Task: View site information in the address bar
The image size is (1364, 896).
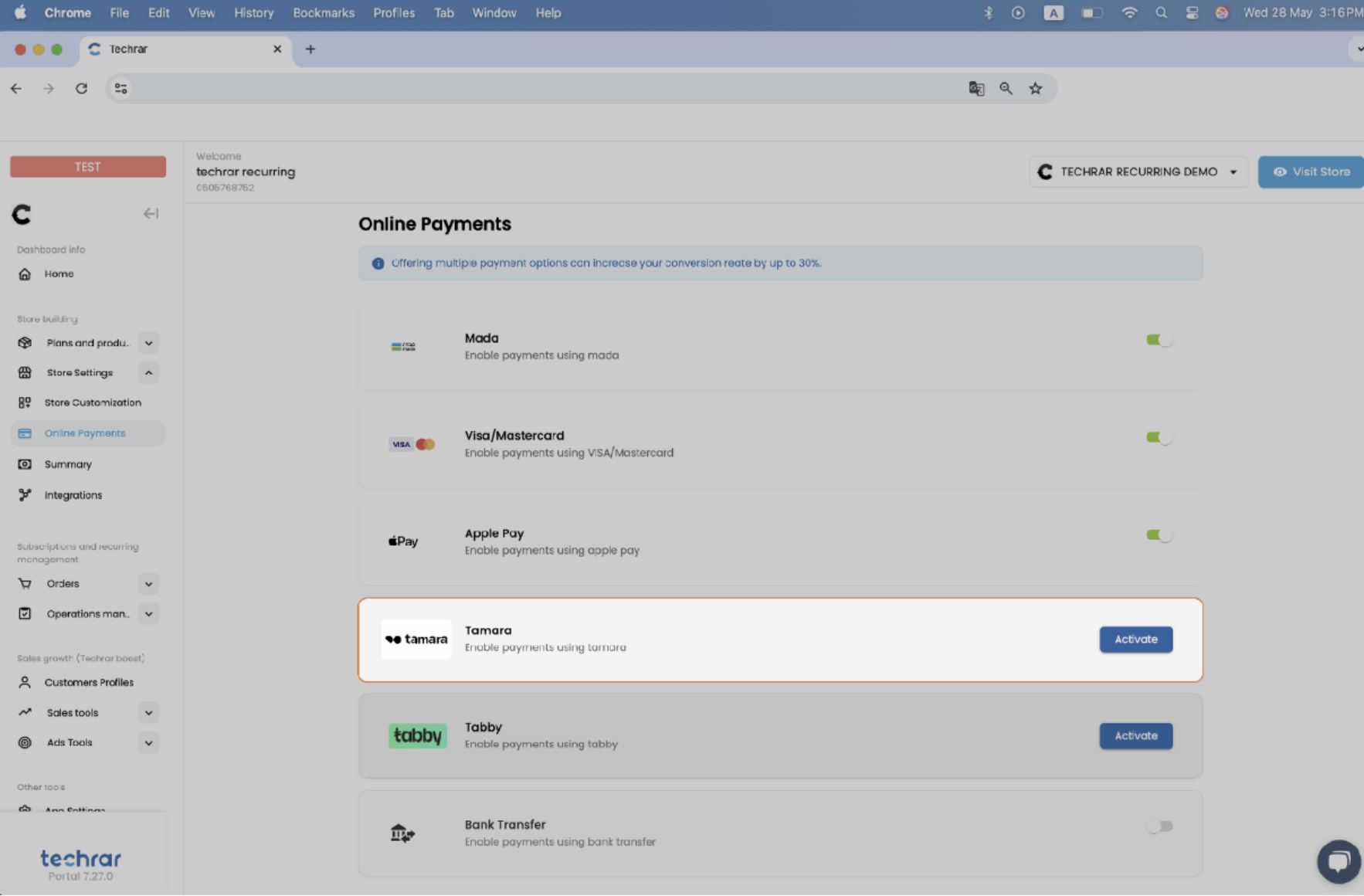Action: point(121,89)
